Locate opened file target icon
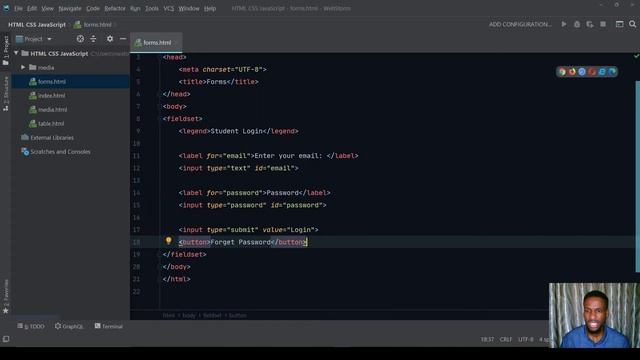Screen dimensions: 640x360 point(80,39)
